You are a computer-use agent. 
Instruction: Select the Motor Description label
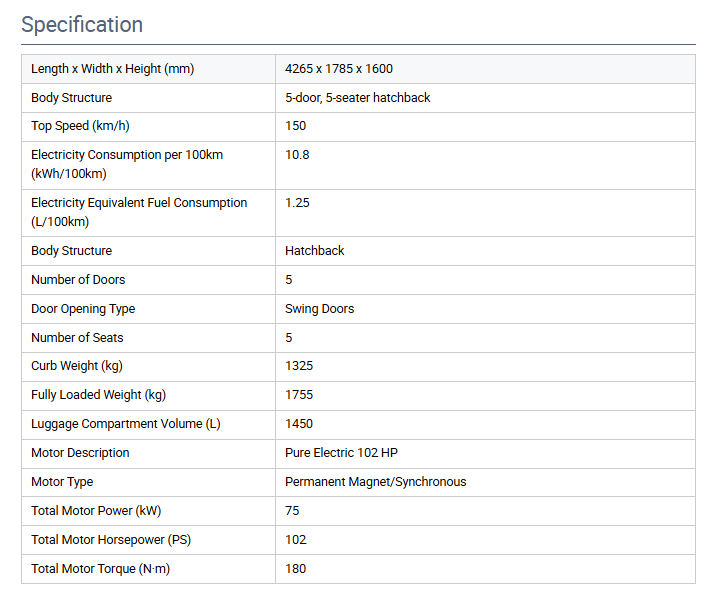pos(80,453)
